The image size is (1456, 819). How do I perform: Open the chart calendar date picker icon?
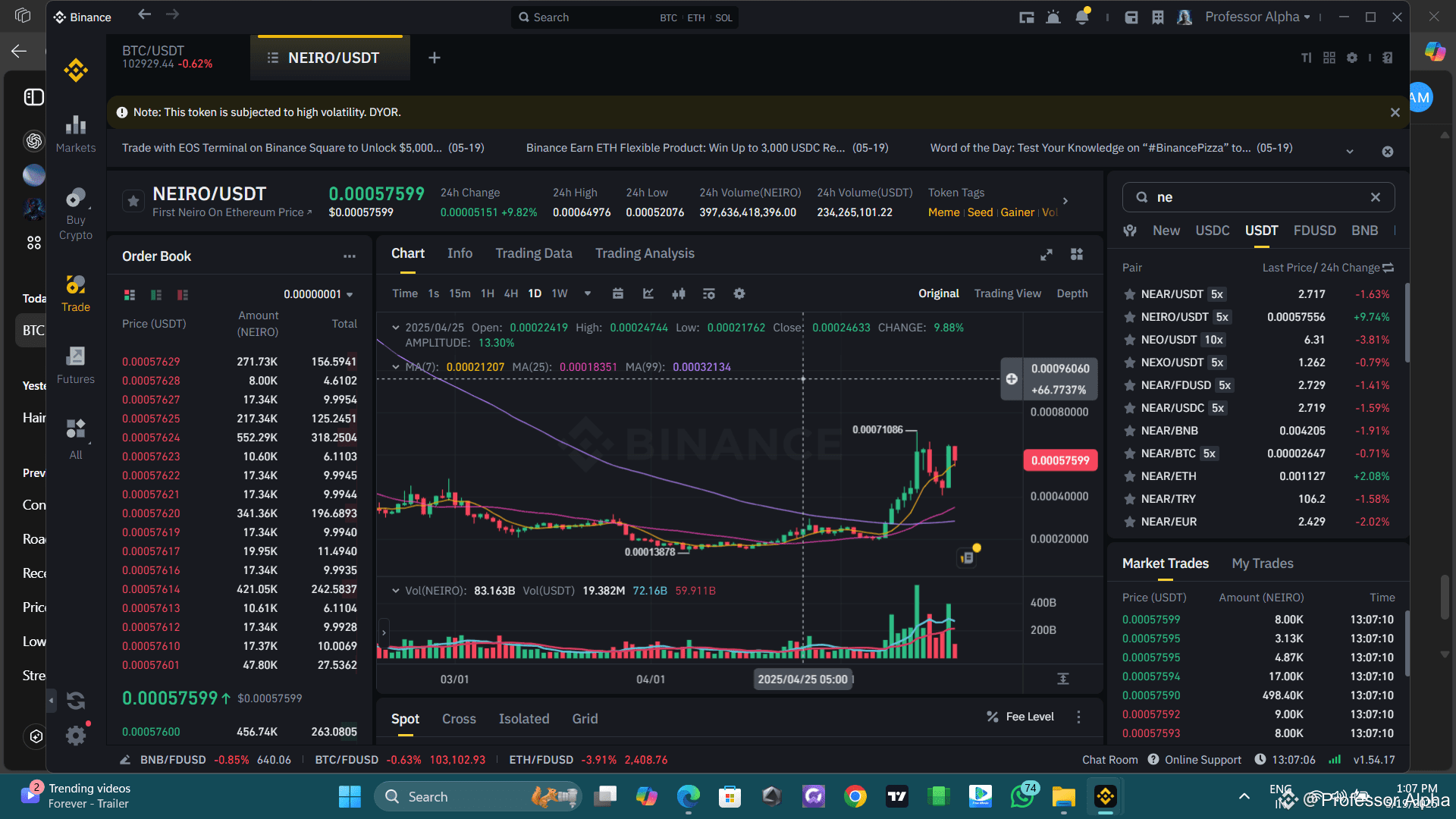(618, 293)
